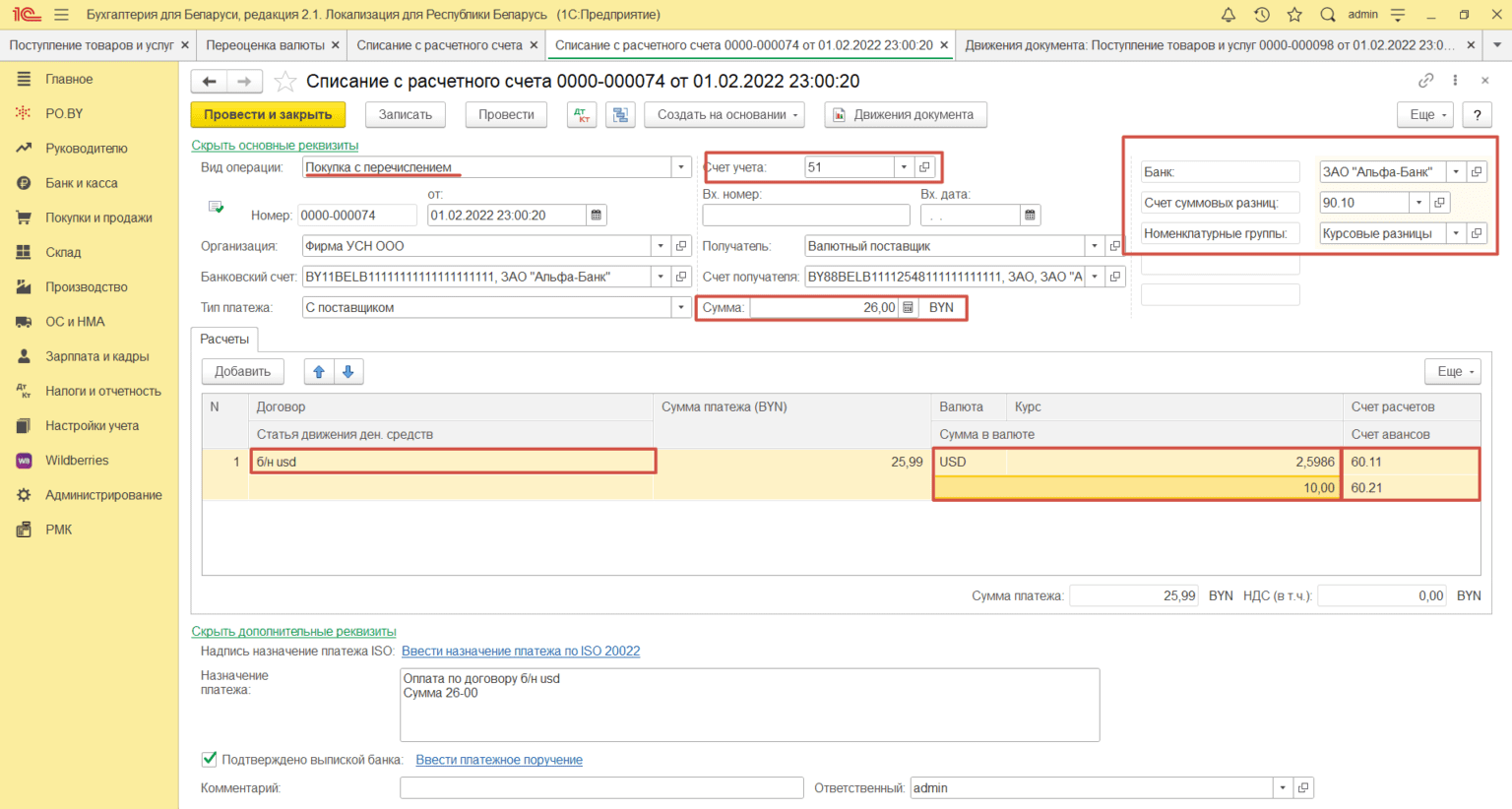Mark document as favorite with title star
This screenshot has width=1512, height=809.
284,82
